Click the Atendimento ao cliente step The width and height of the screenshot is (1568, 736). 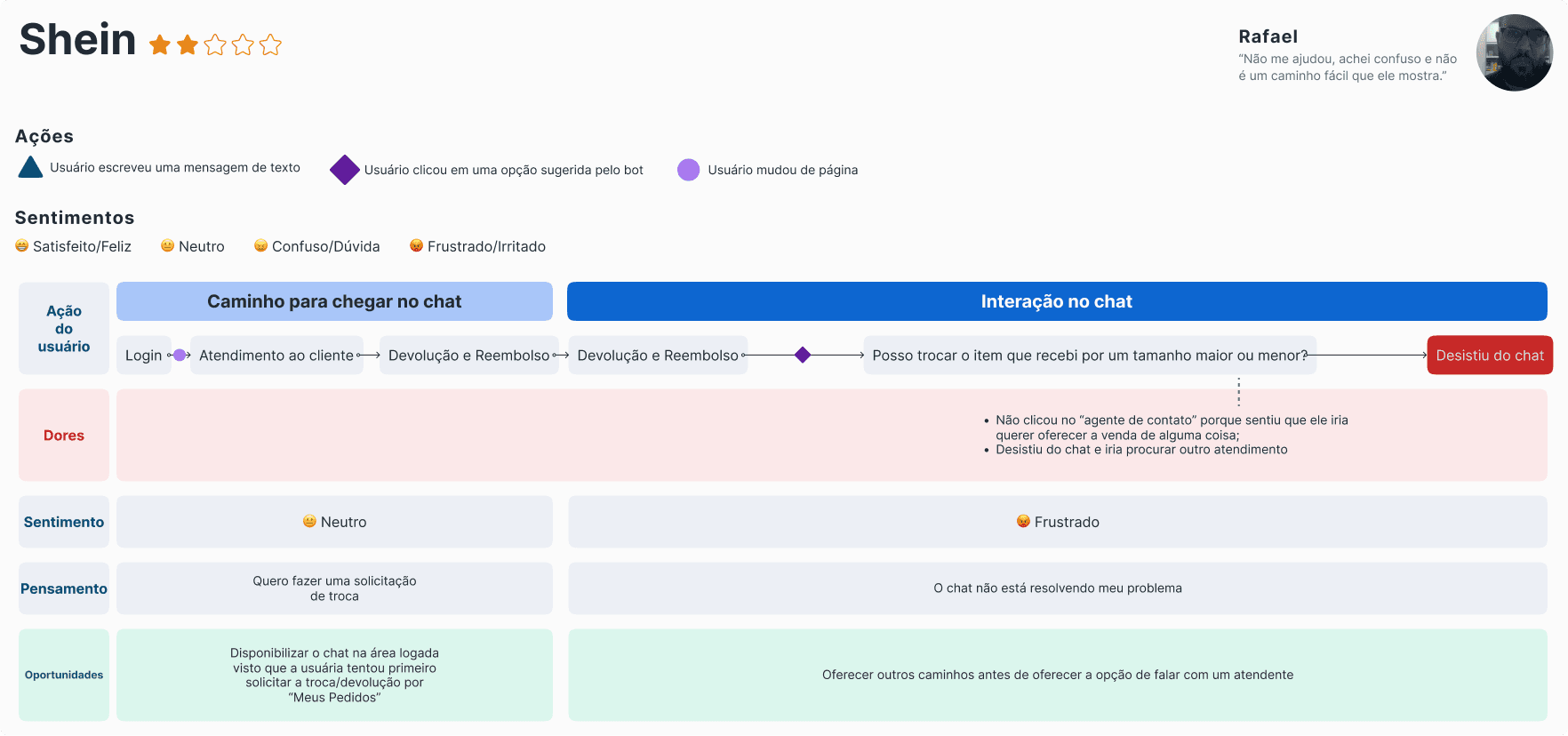276,355
